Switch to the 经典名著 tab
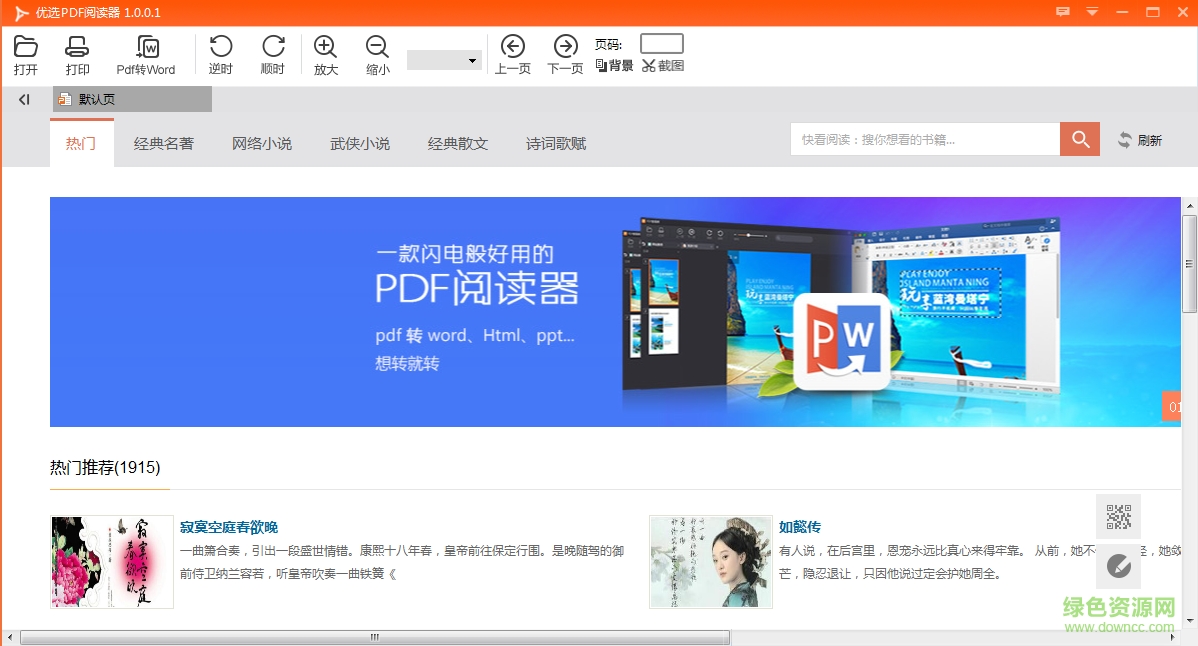This screenshot has height=646, width=1198. point(163,143)
